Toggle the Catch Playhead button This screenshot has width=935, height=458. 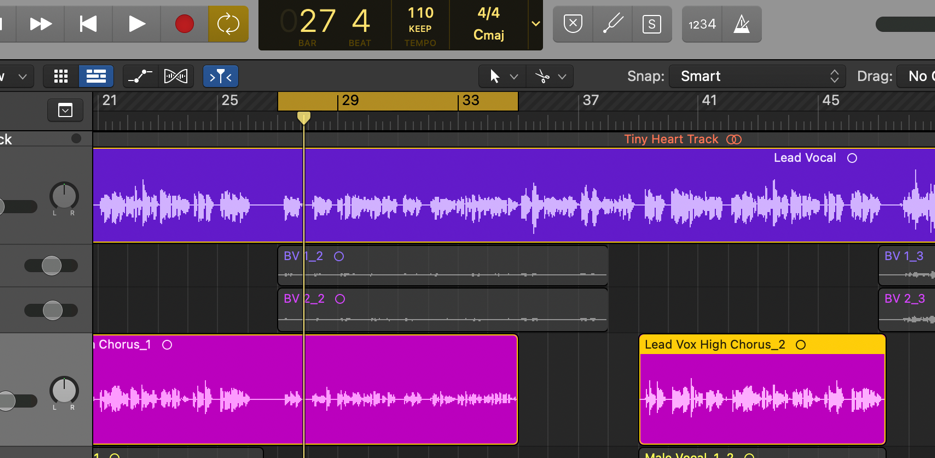point(220,76)
